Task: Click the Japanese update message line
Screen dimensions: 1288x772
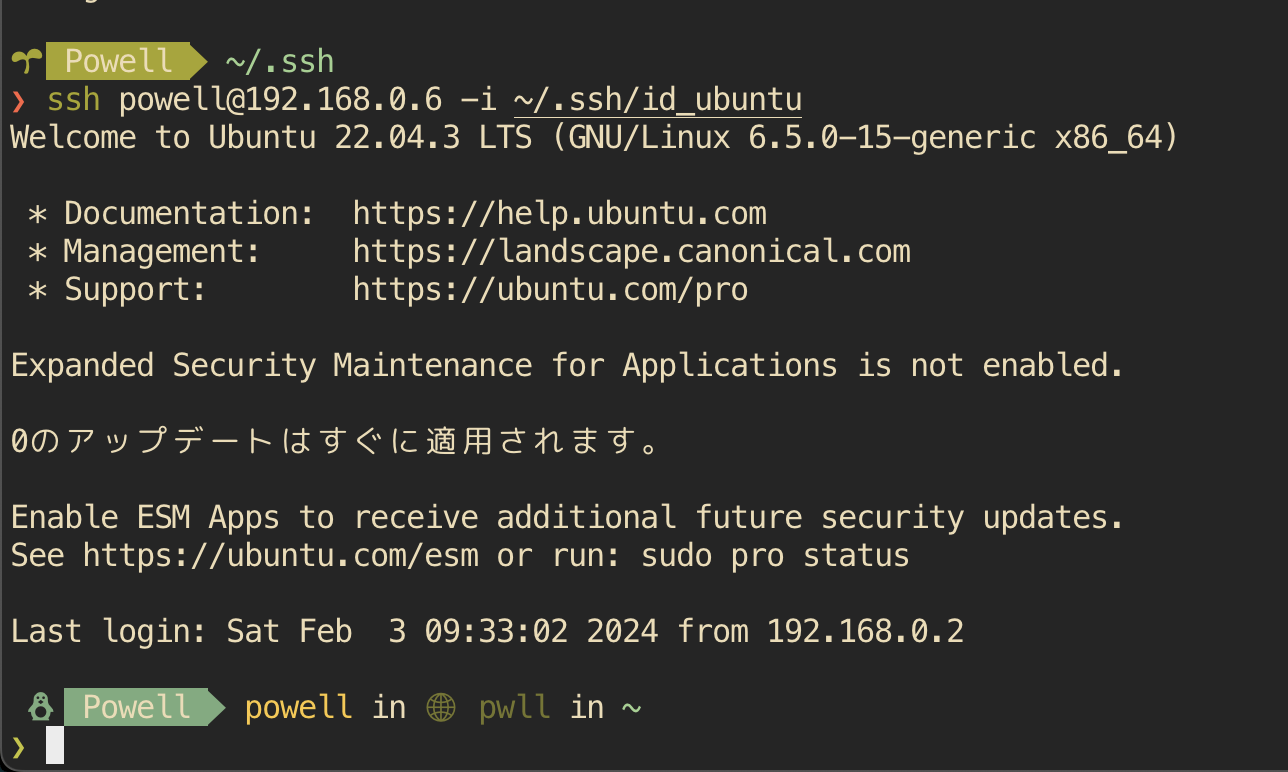Action: click(x=335, y=441)
